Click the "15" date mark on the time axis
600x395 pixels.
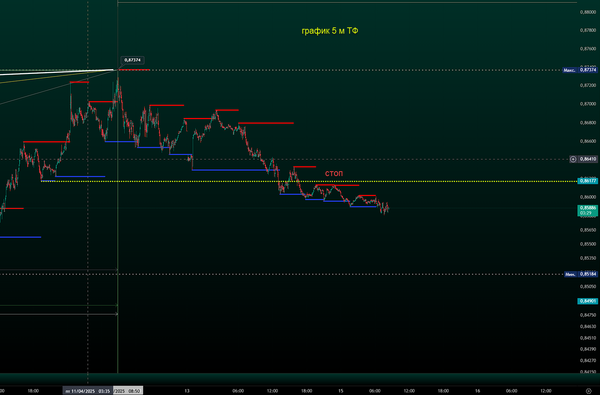(341, 391)
